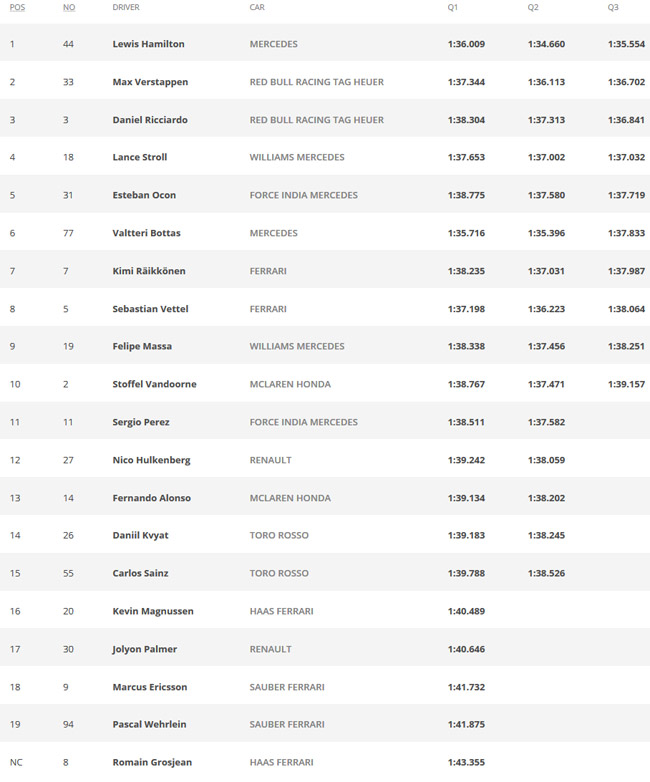This screenshot has height=782, width=650.
Task: Select Fernando Alonso driver name
Action: [151, 498]
